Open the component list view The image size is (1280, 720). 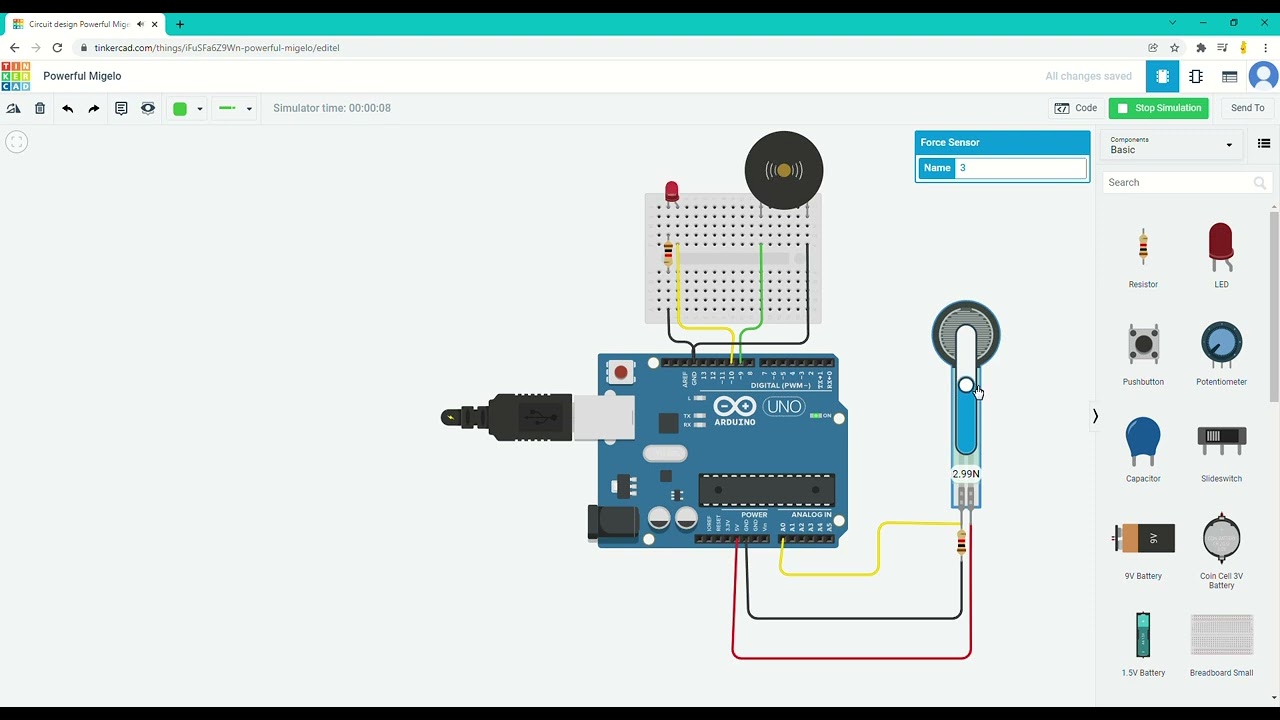1230,76
